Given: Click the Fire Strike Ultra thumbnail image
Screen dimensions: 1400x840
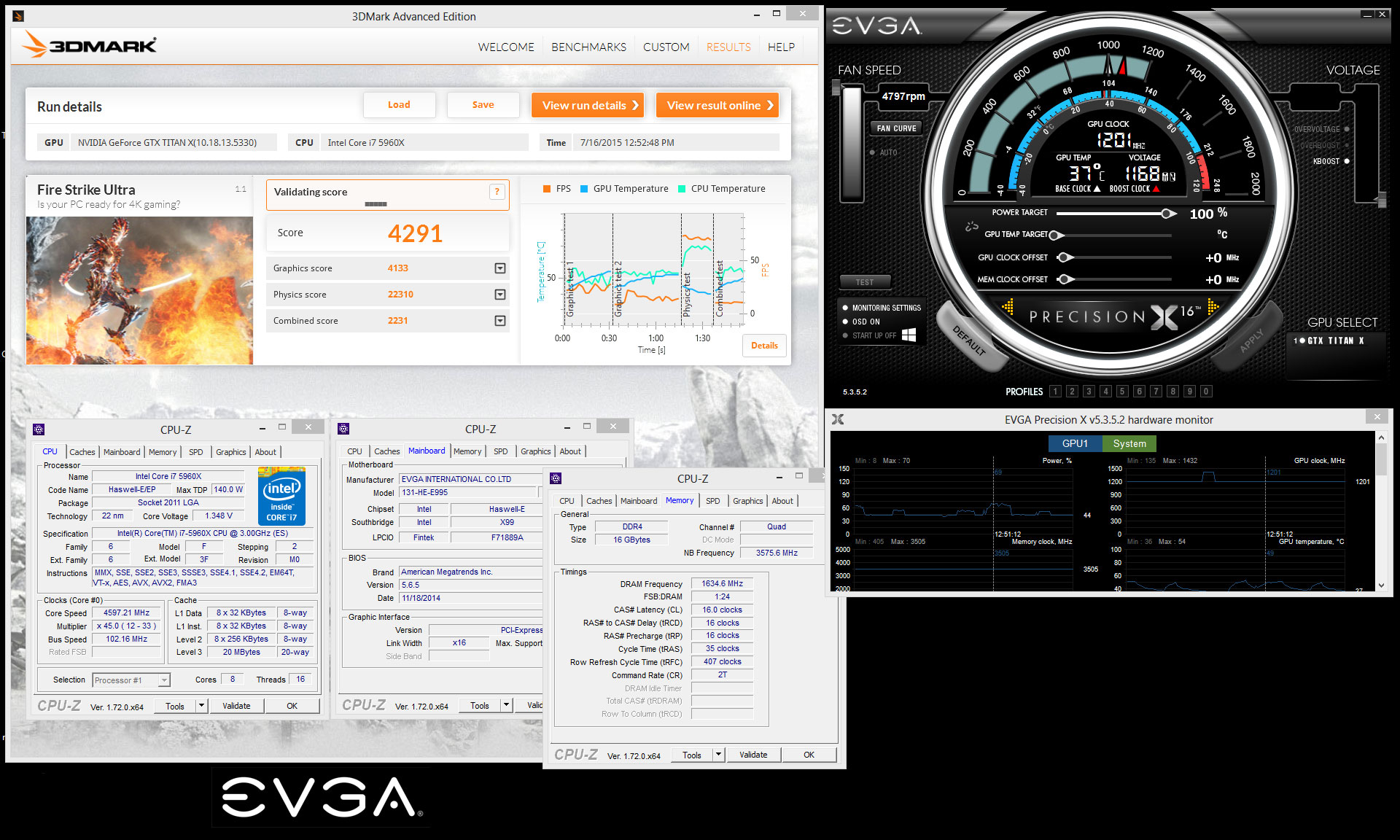Looking at the screenshot, I should pyautogui.click(x=139, y=290).
